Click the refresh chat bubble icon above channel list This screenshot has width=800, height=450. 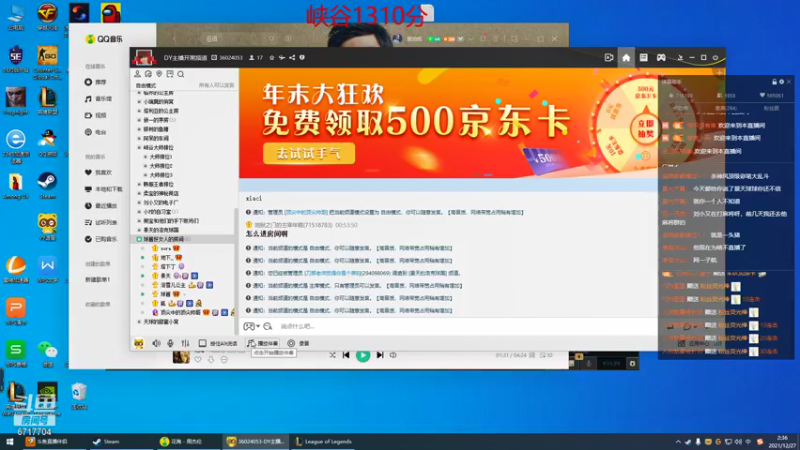point(148,74)
